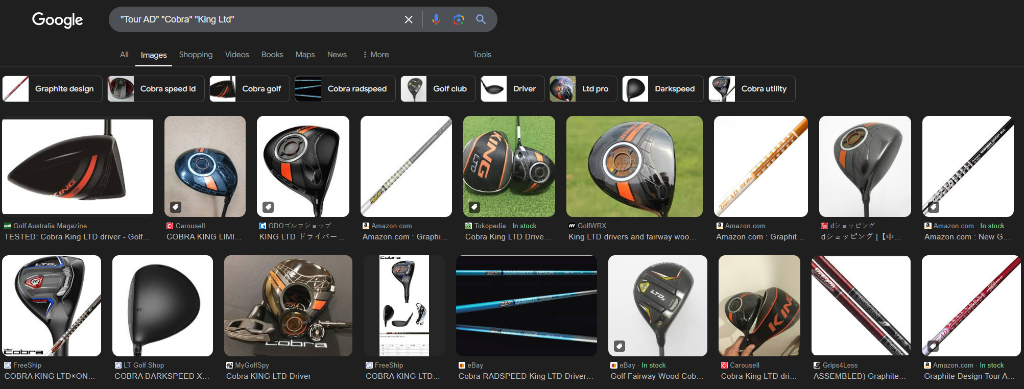This screenshot has height=389, width=1024.
Task: Select the Cobra golf chip
Action: click(x=249, y=89)
